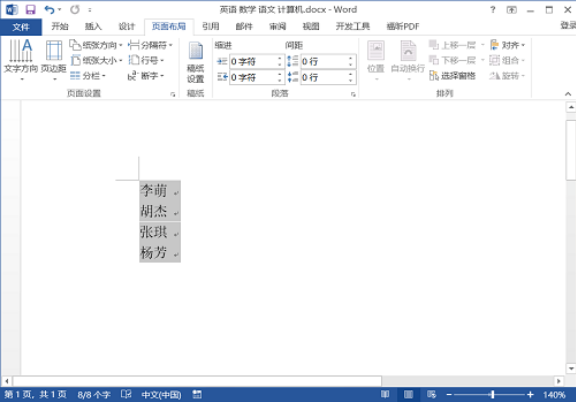The width and height of the screenshot is (576, 402).
Task: Click the 组合 group button
Action: click(x=508, y=60)
